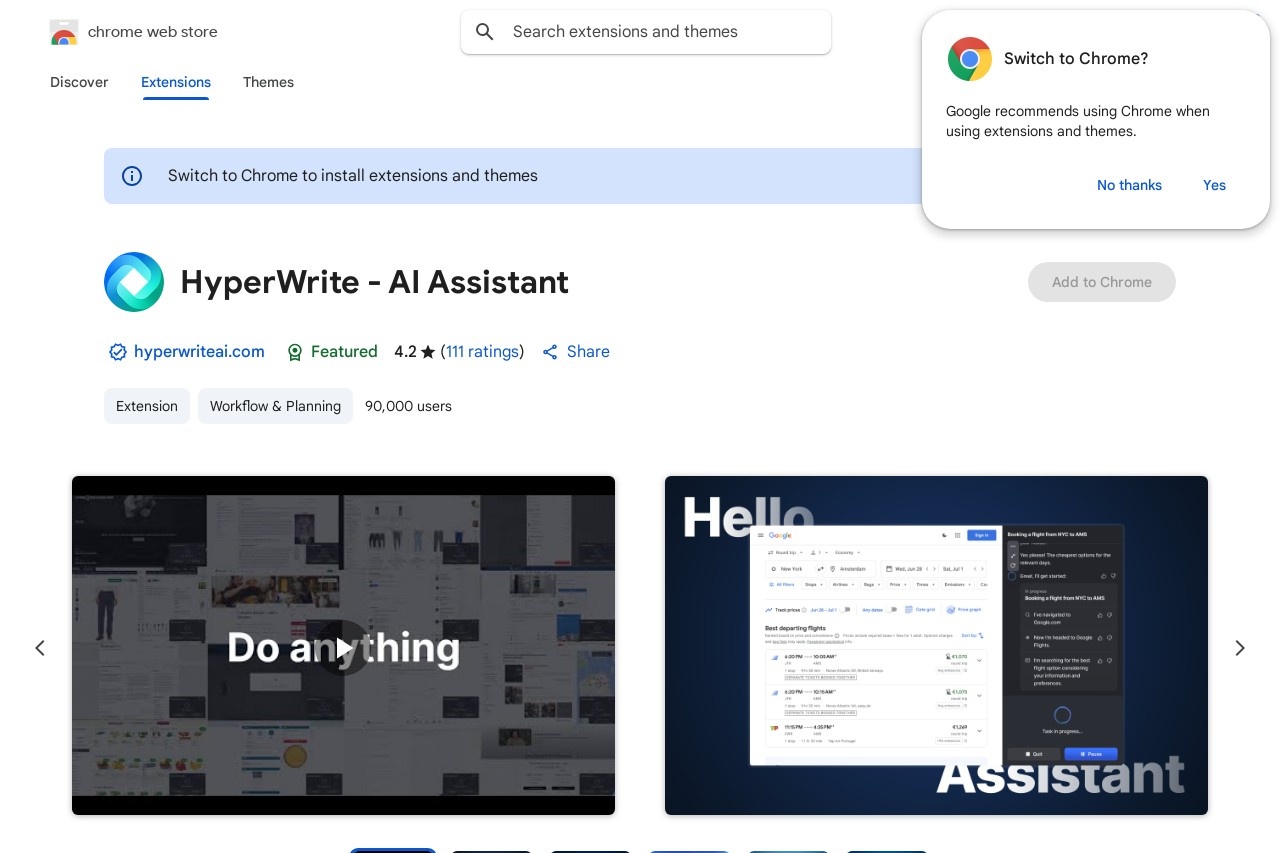The height and width of the screenshot is (853, 1280).
Task: Go to previous screenshot with left arrow
Action: point(40,648)
